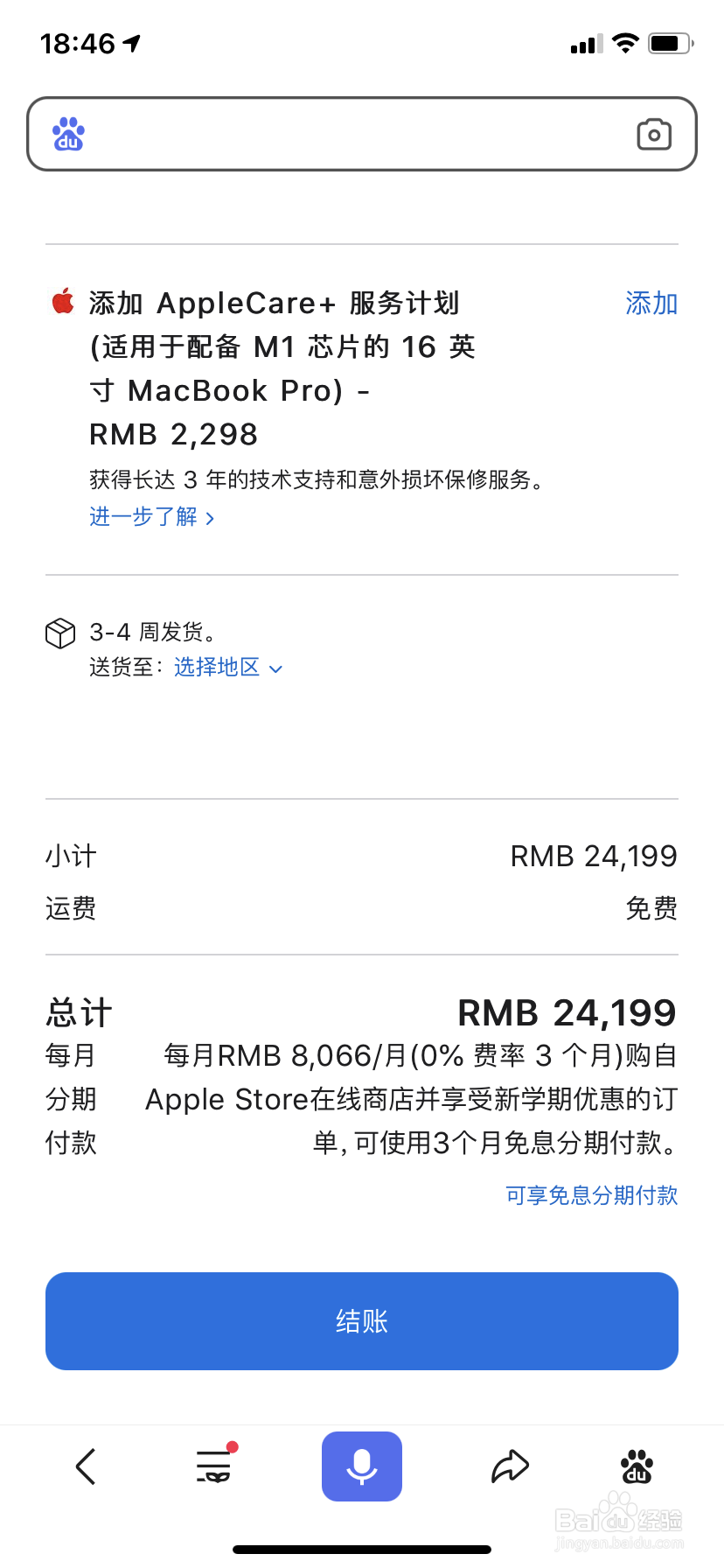Open 进一步了解 link about AppleCare+
The image size is (724, 1568).
pyautogui.click(x=143, y=517)
